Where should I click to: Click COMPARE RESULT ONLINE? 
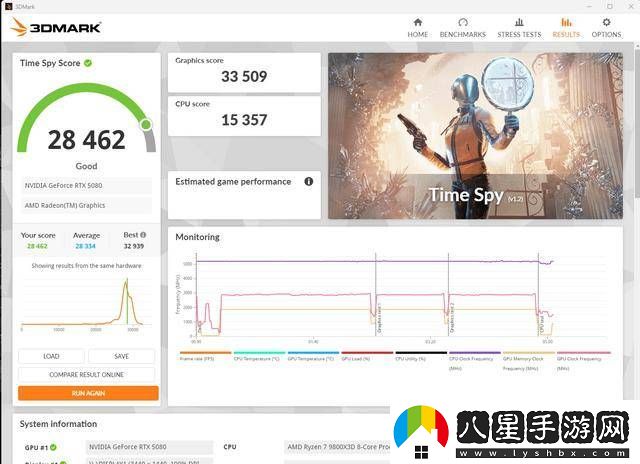click(87, 374)
